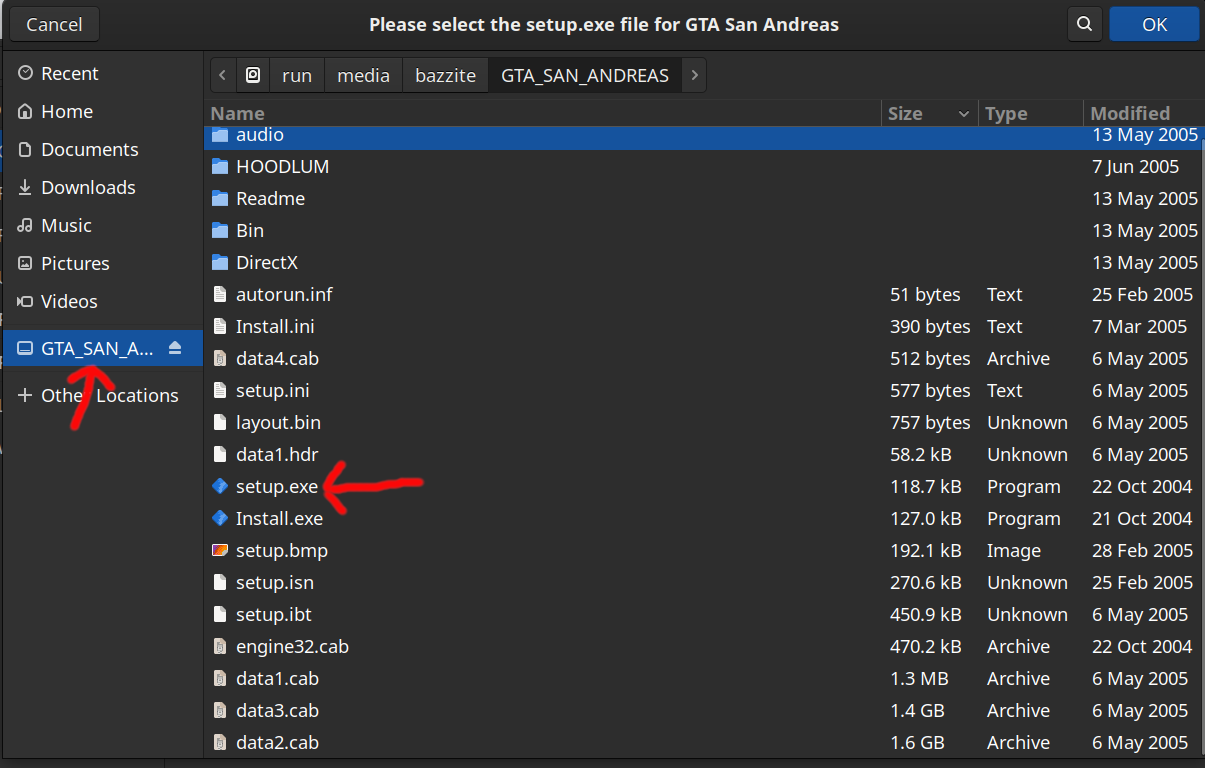
Task: Select the setup.bmp file name
Action: click(282, 550)
